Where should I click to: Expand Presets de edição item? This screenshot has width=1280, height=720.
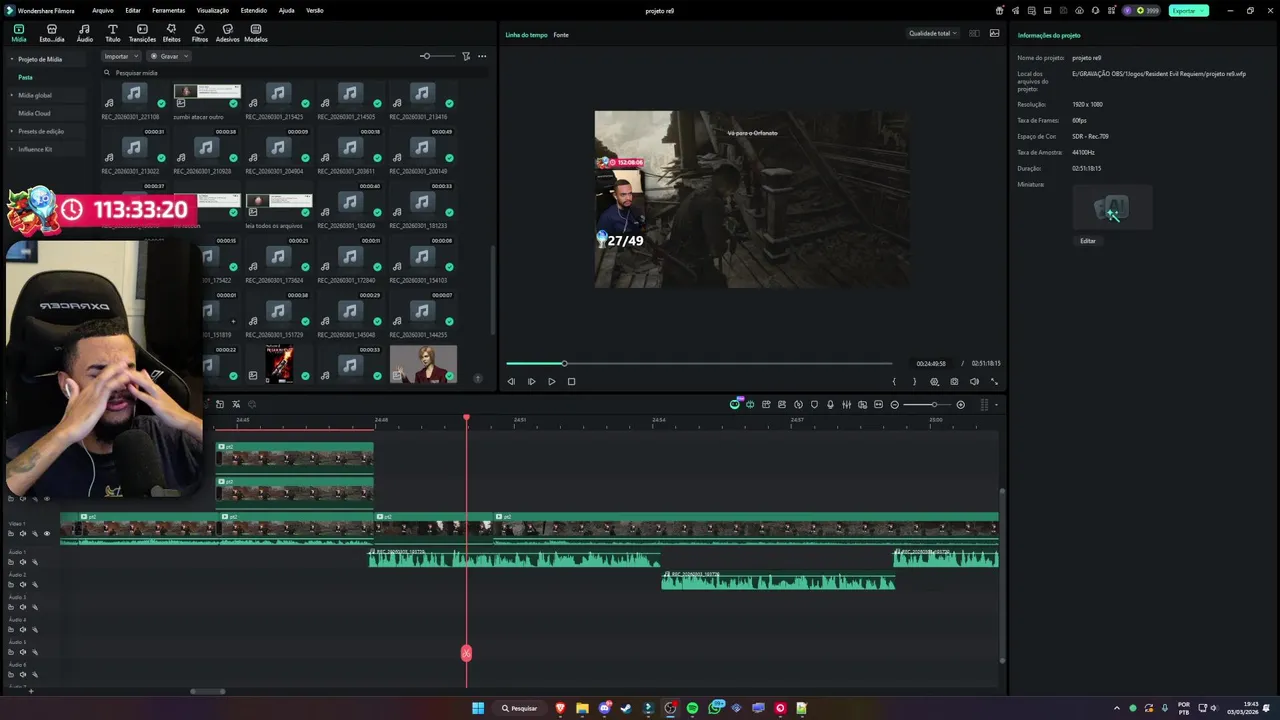pos(12,131)
